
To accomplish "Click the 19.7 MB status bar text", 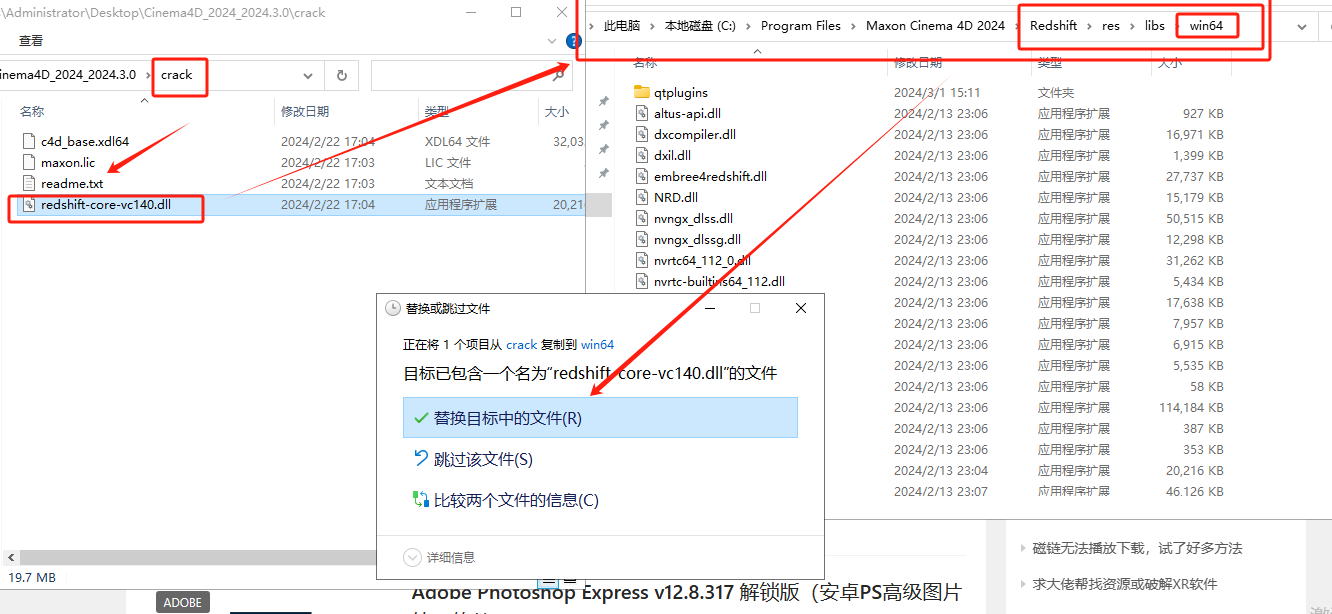I will 32,578.
